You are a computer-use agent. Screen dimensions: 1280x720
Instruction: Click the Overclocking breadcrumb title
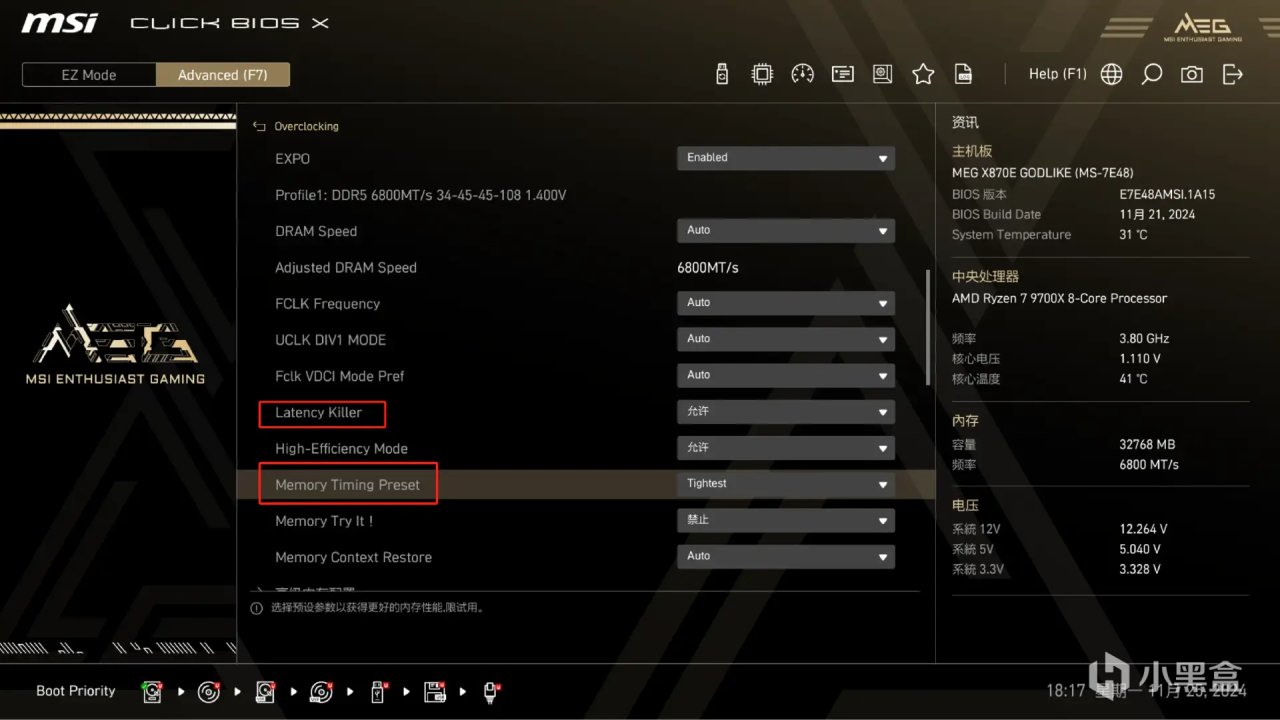coord(307,127)
